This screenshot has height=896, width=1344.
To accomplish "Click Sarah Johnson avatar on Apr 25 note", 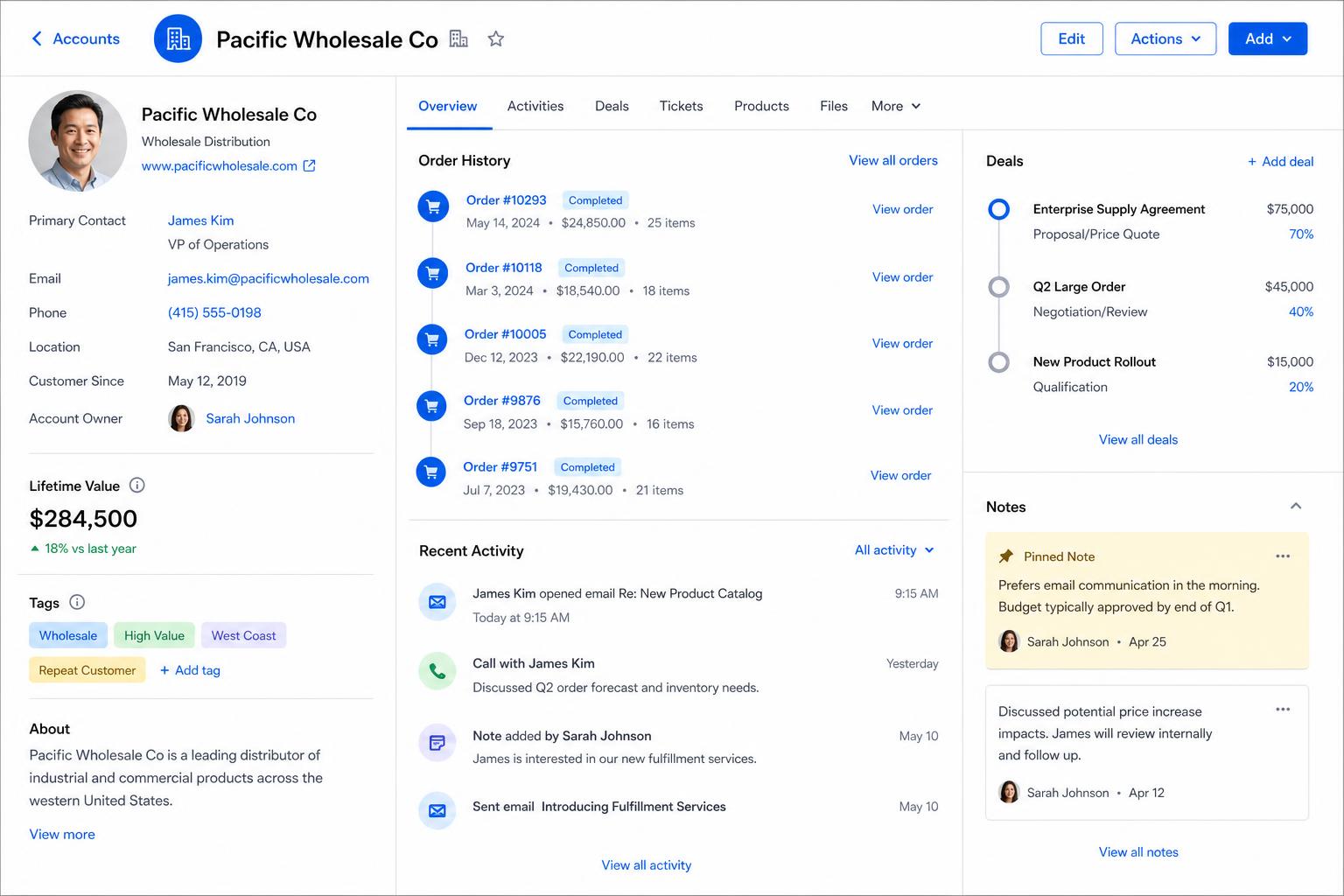I will 1009,641.
